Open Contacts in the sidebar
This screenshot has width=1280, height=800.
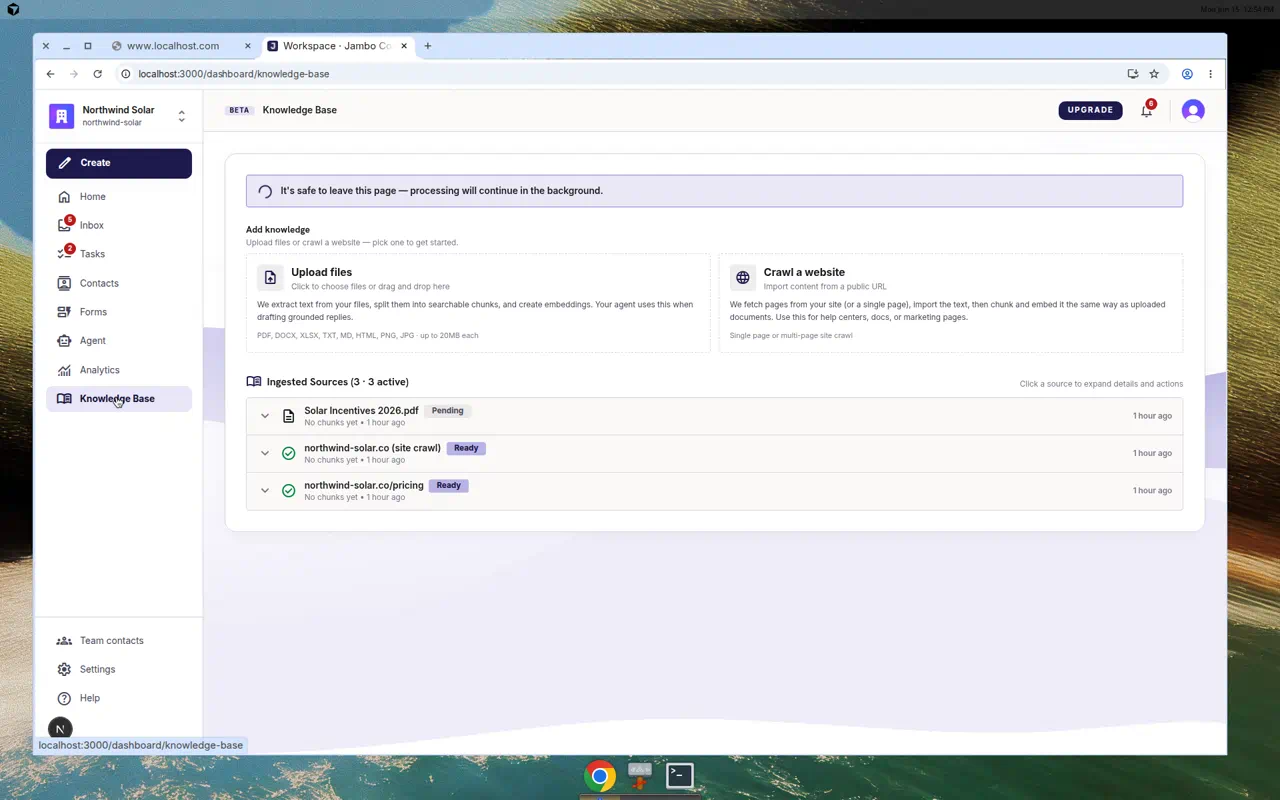[x=119, y=283]
